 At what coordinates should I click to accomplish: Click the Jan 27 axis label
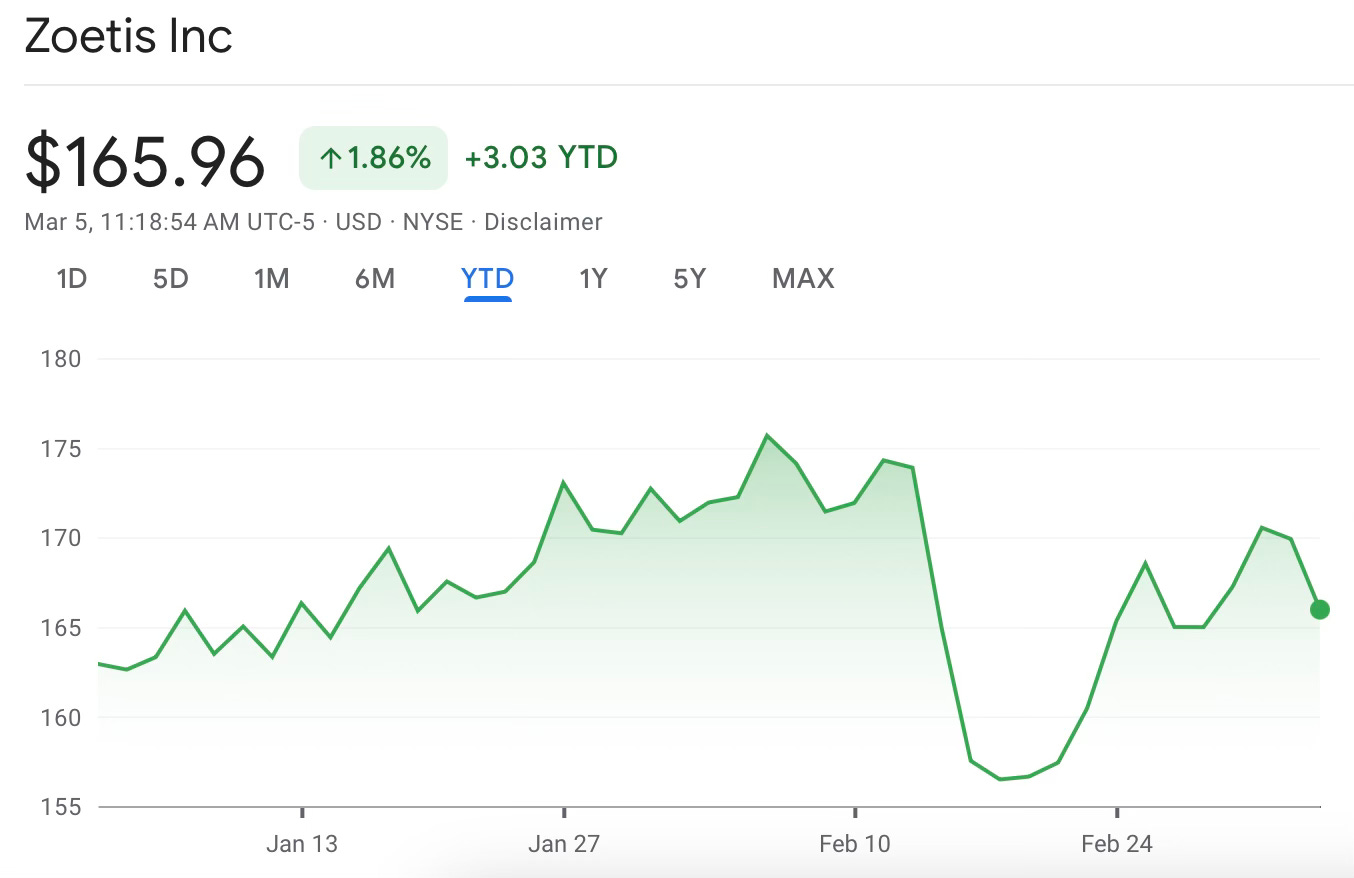point(564,844)
